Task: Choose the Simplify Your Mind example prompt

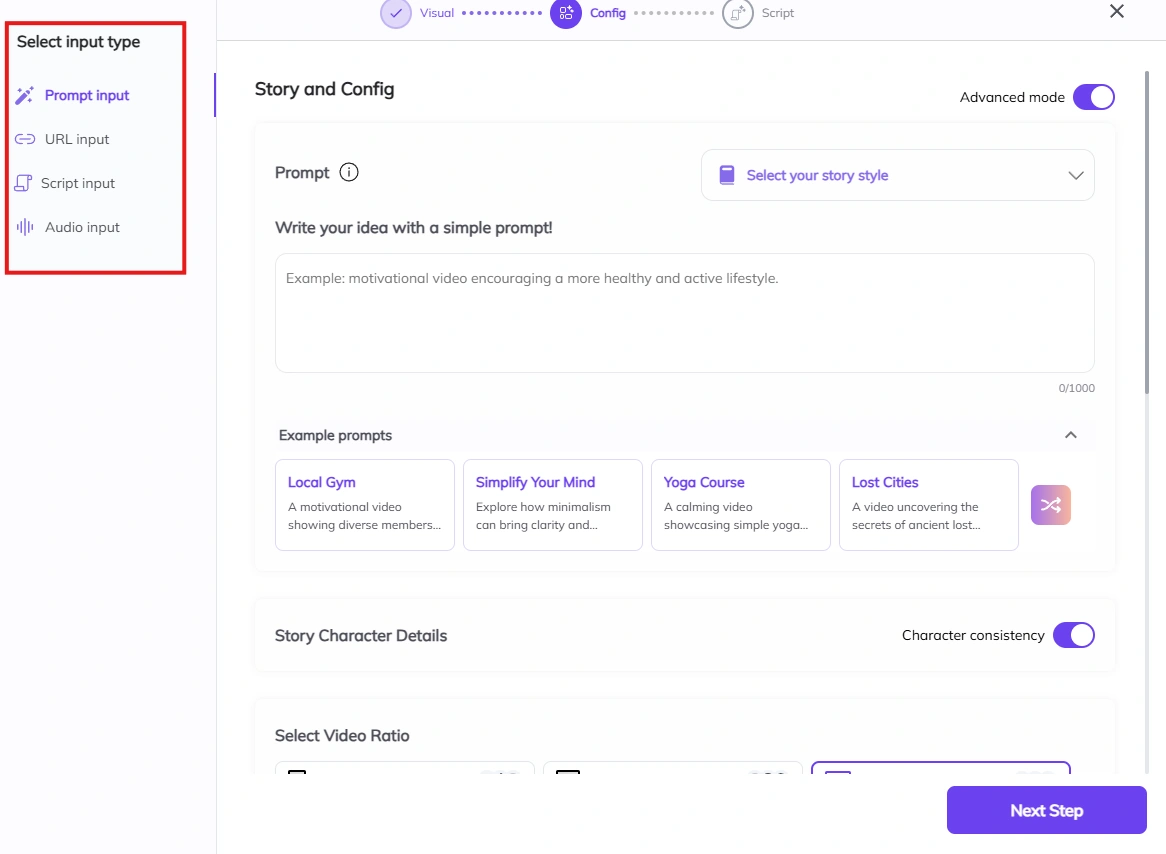Action: pos(553,505)
